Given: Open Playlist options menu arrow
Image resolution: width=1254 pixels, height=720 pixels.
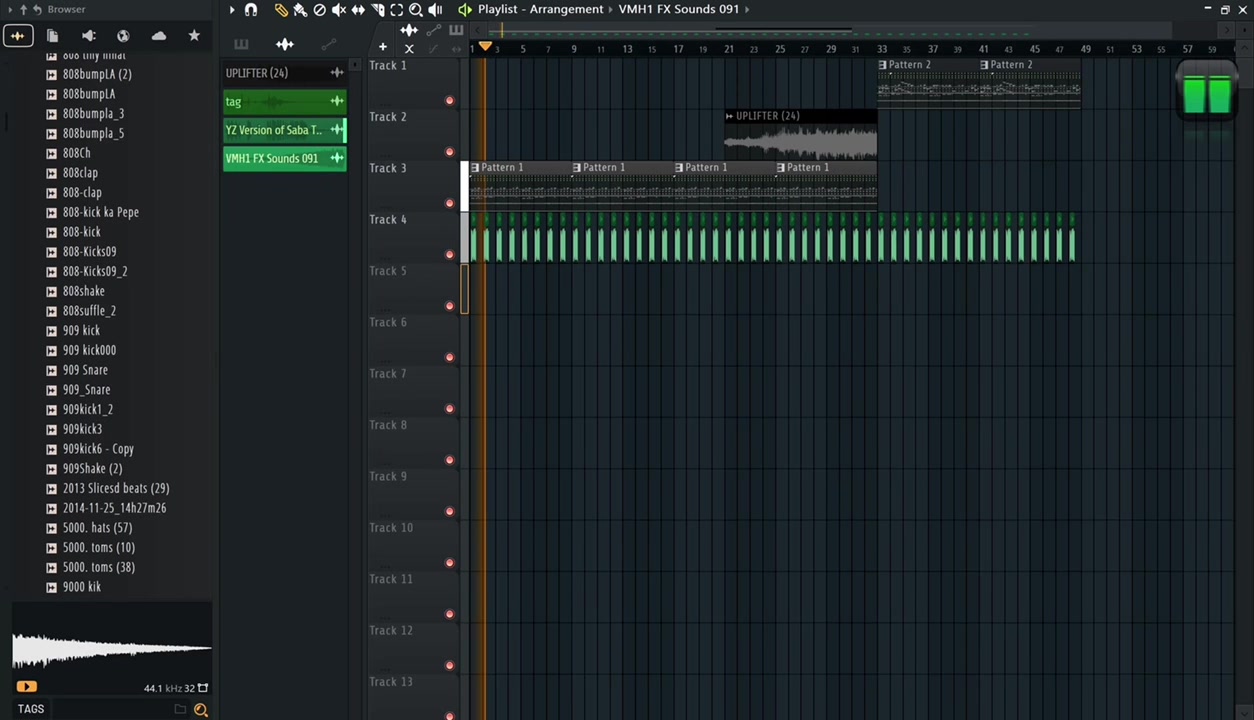Looking at the screenshot, I should (232, 10).
